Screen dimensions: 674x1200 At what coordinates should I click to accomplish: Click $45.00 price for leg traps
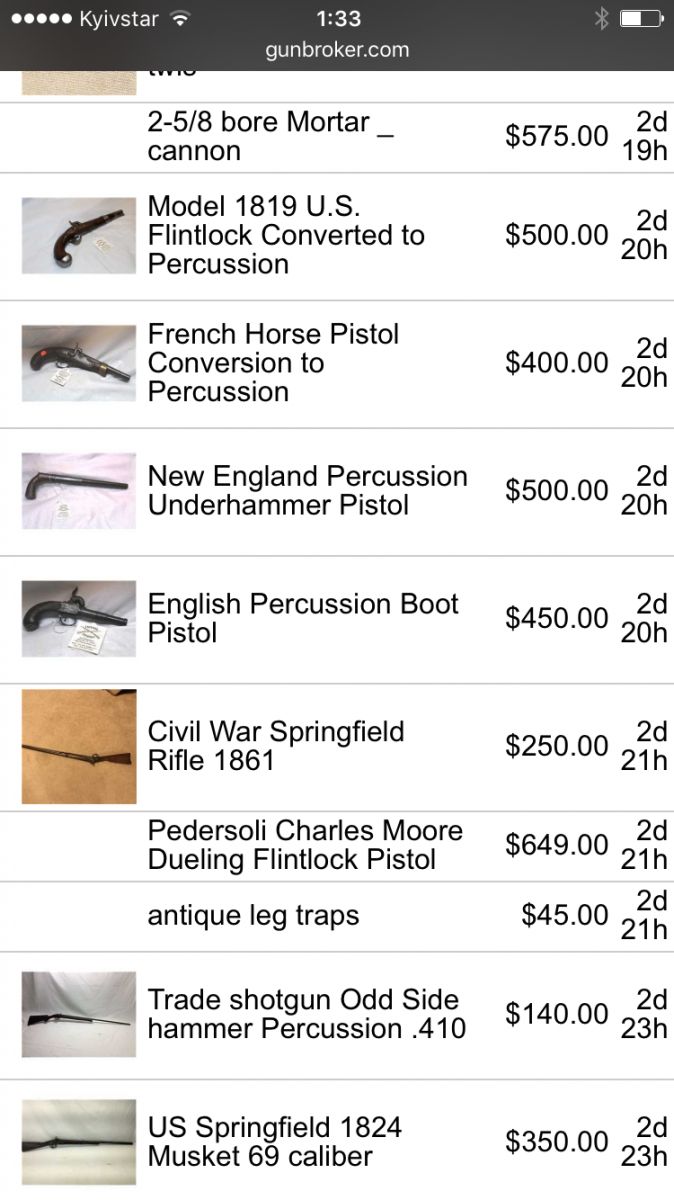pyautogui.click(x=564, y=916)
